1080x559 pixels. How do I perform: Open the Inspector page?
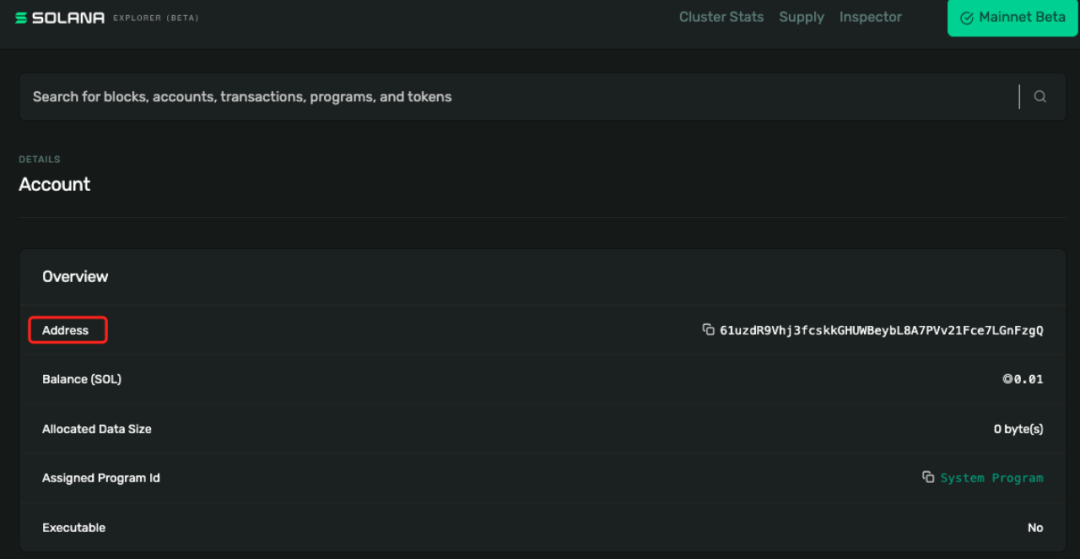coord(870,17)
